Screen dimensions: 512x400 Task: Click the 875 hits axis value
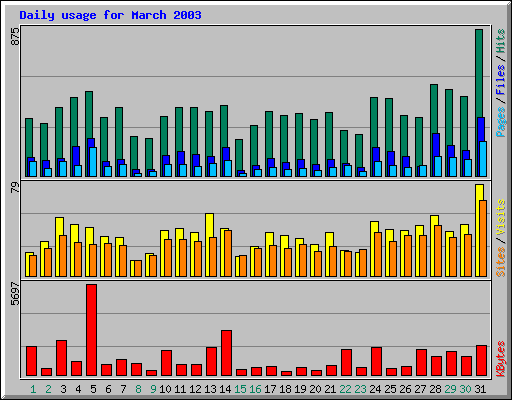[x=15, y=37]
